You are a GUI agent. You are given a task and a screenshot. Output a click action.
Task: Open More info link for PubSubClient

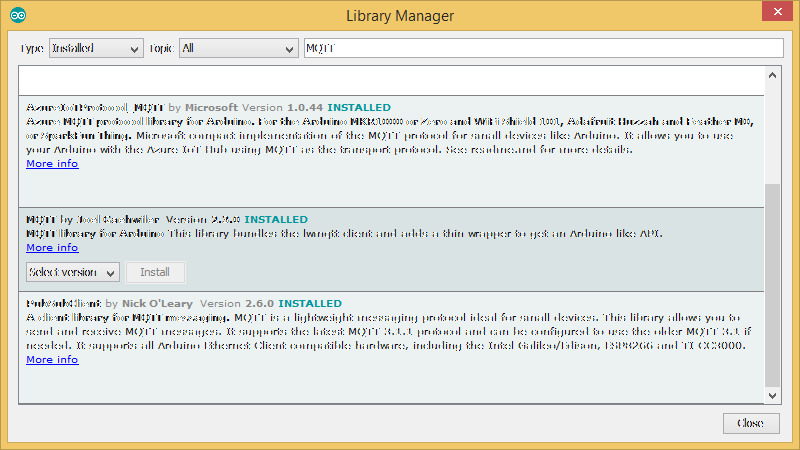[52, 360]
